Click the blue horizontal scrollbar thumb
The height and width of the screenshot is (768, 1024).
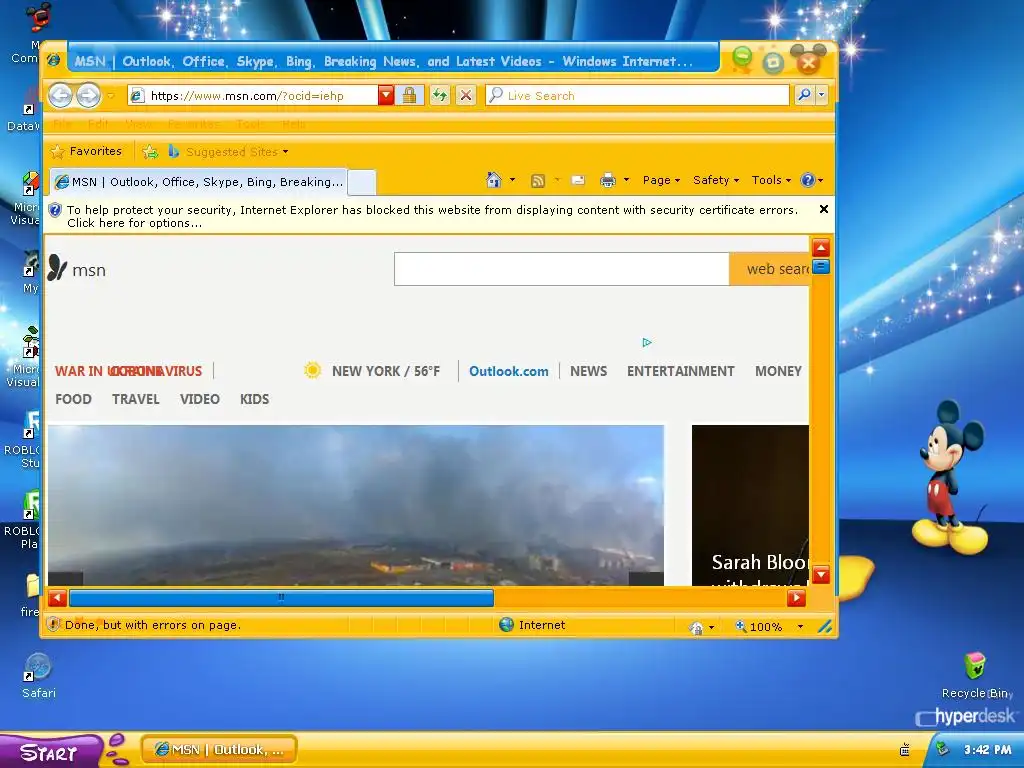pos(281,598)
